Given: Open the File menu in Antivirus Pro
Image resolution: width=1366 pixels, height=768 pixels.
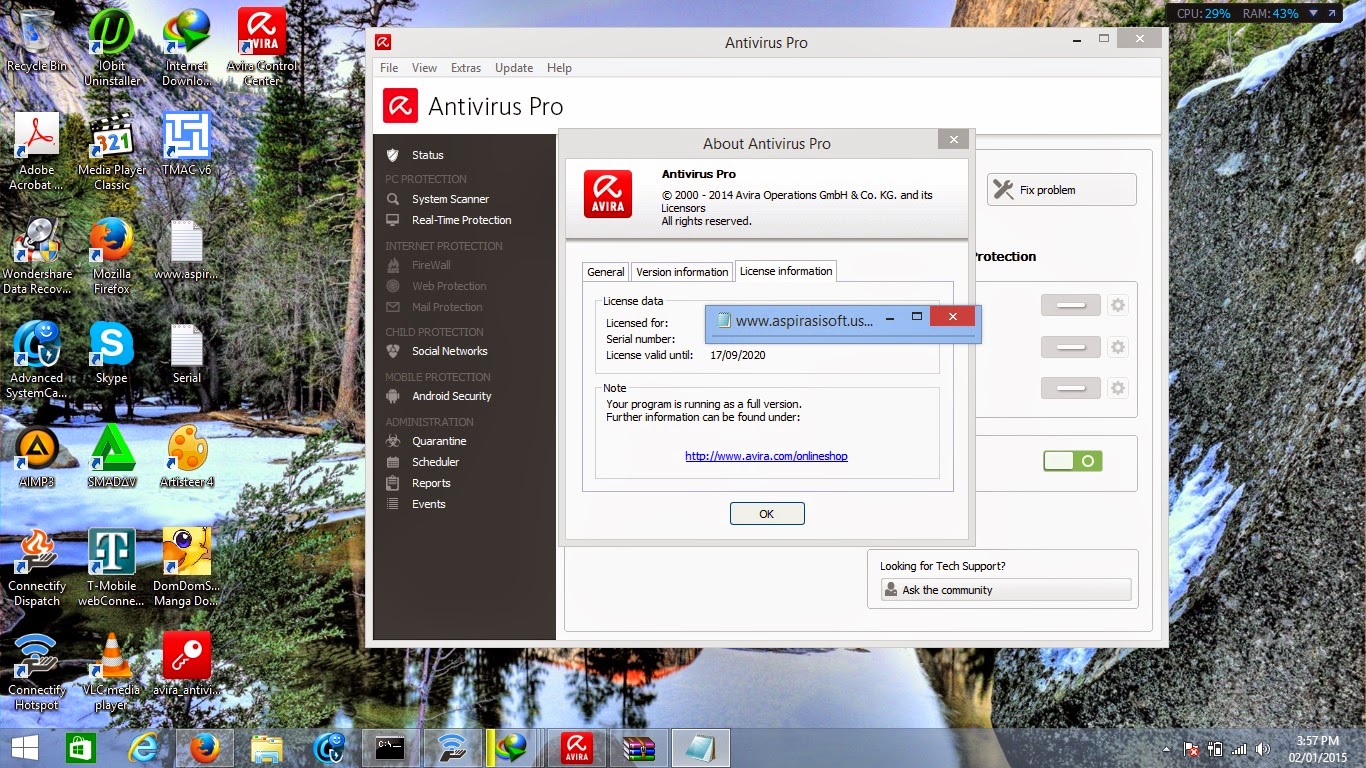Looking at the screenshot, I should tap(389, 68).
